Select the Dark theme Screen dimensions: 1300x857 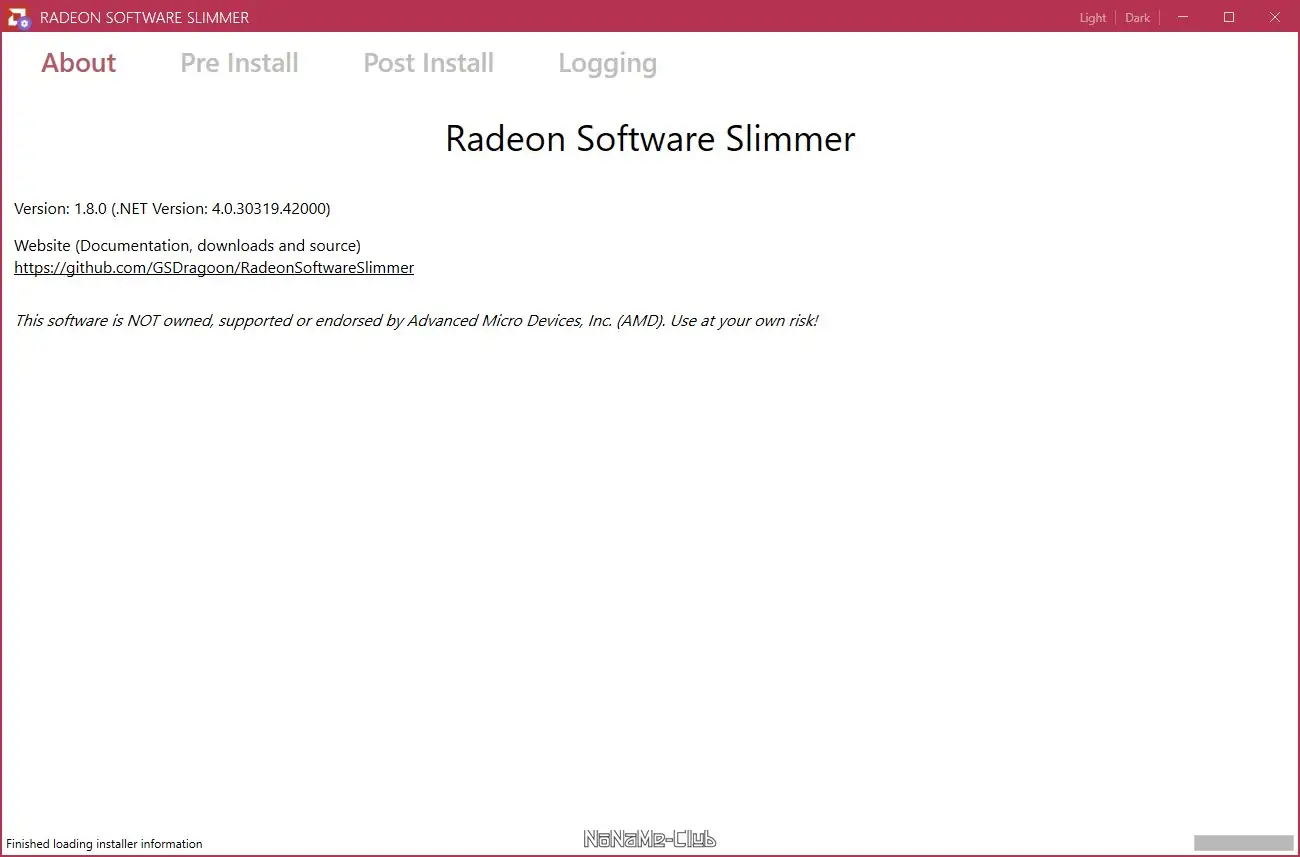1138,17
